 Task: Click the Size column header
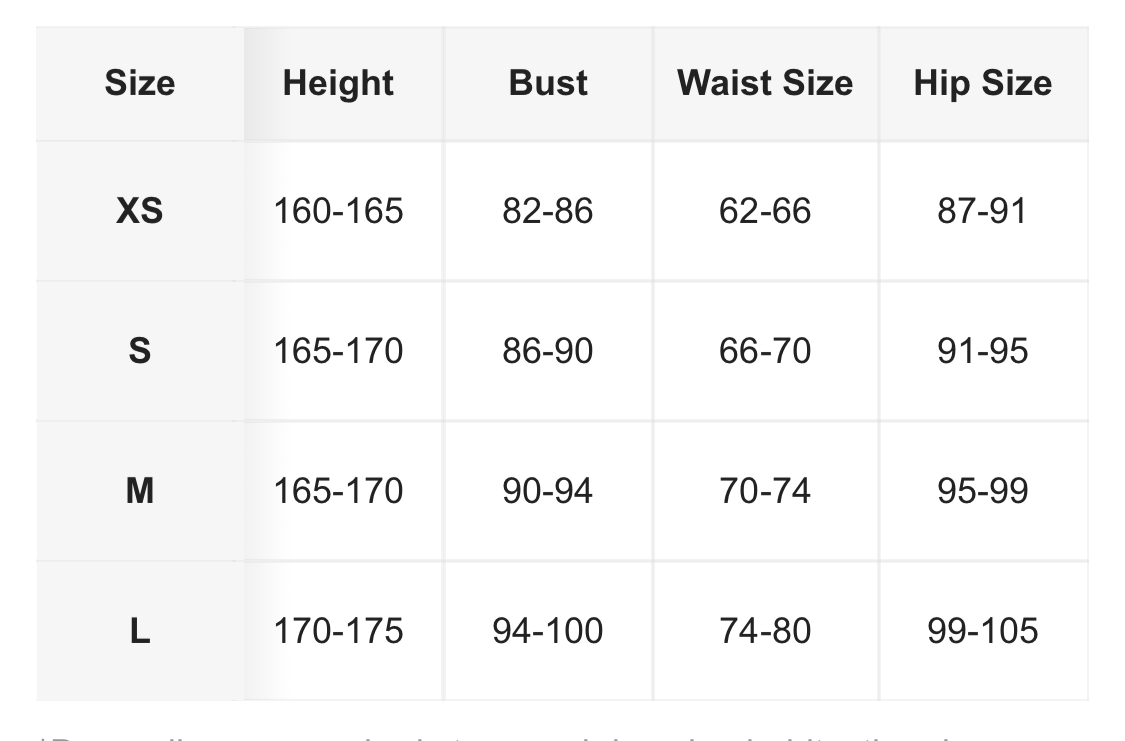(x=139, y=83)
